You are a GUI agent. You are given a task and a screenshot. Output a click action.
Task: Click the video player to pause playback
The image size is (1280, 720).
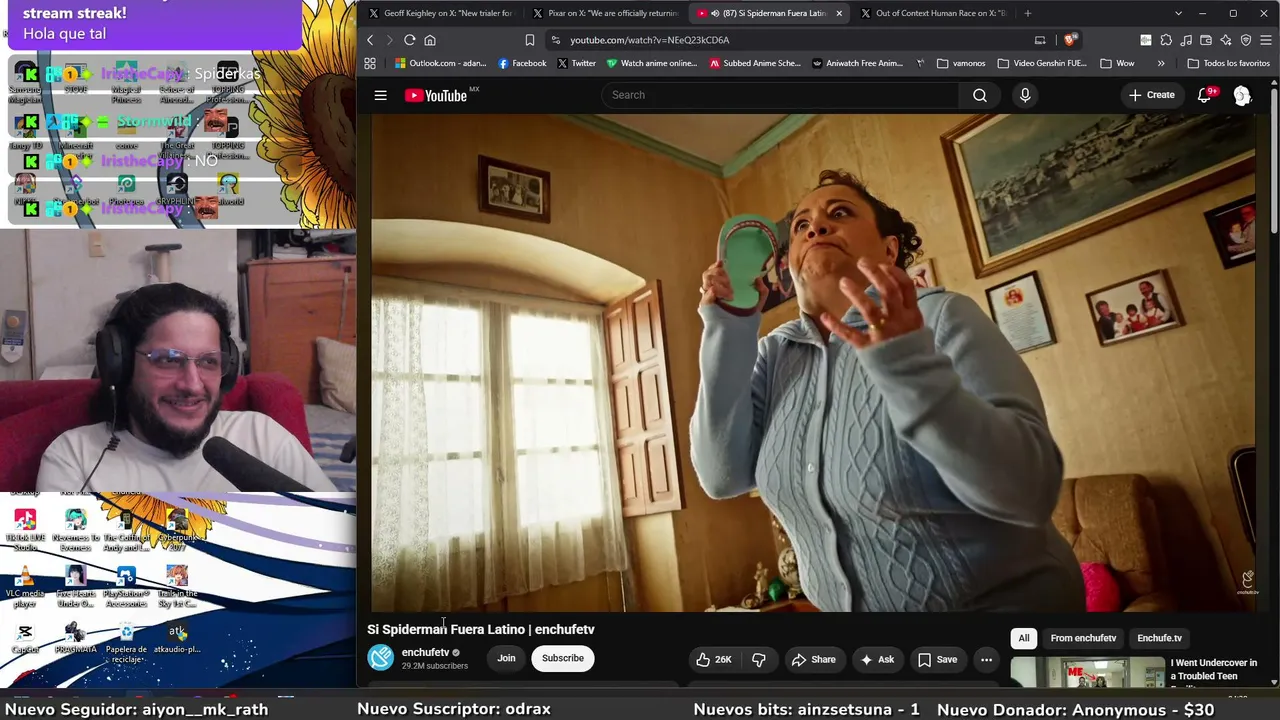tap(813, 362)
